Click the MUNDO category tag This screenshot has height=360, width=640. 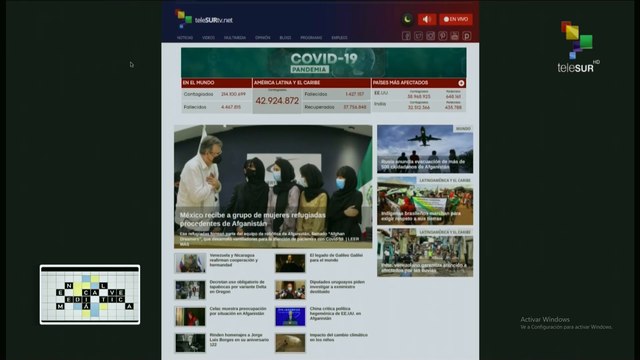click(x=463, y=129)
